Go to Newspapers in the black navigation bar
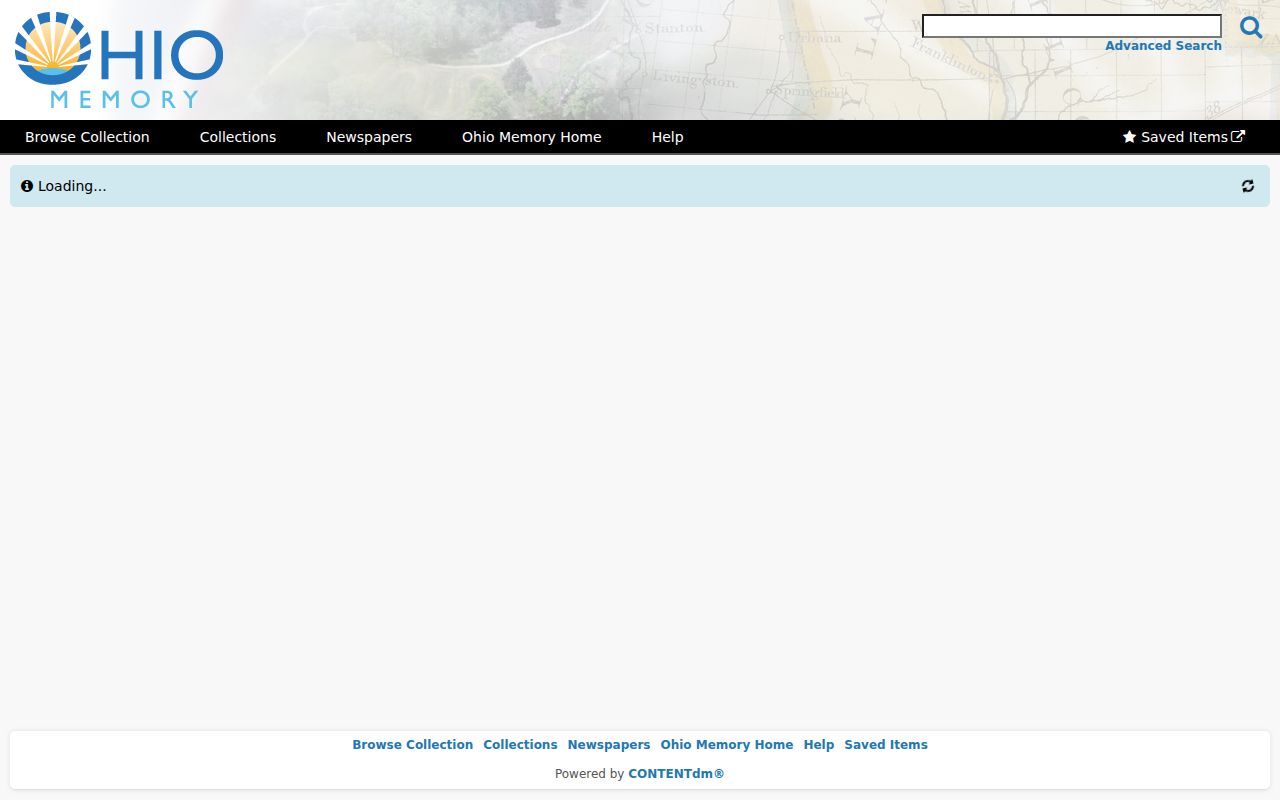This screenshot has width=1280, height=800. point(369,137)
